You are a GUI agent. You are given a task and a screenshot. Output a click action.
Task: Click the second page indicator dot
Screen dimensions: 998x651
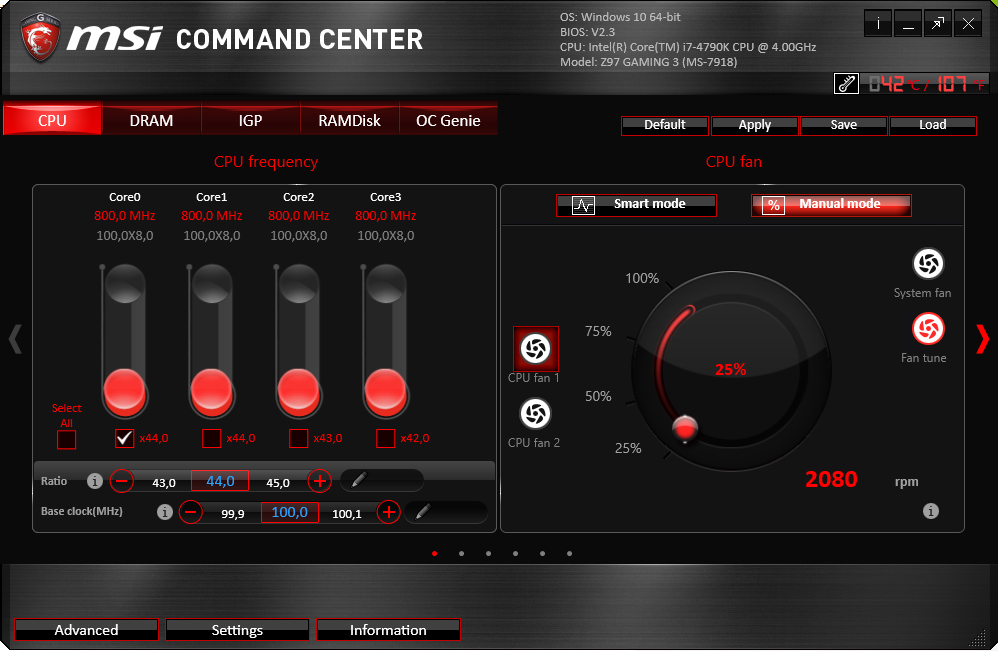[461, 554]
